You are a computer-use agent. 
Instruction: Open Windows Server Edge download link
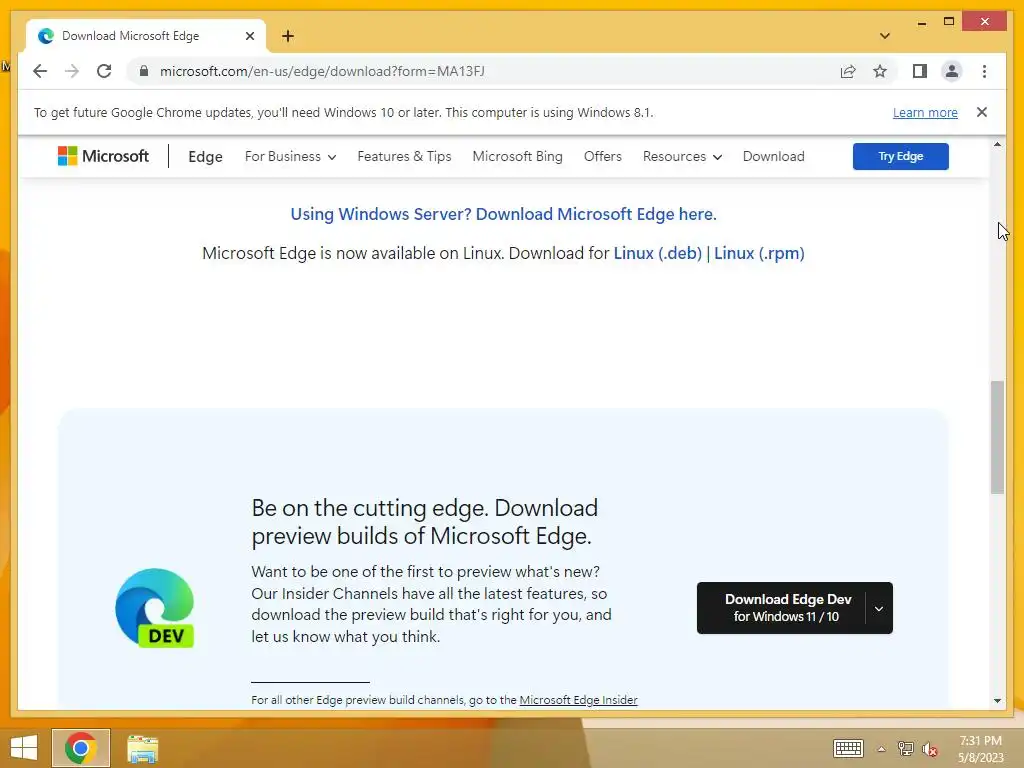(504, 214)
